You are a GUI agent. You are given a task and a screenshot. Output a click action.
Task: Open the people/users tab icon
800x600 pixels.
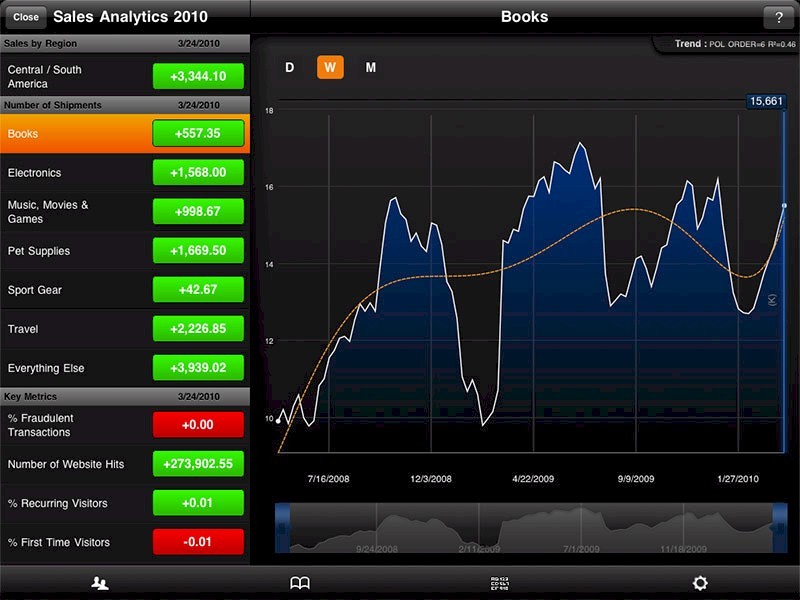99,583
